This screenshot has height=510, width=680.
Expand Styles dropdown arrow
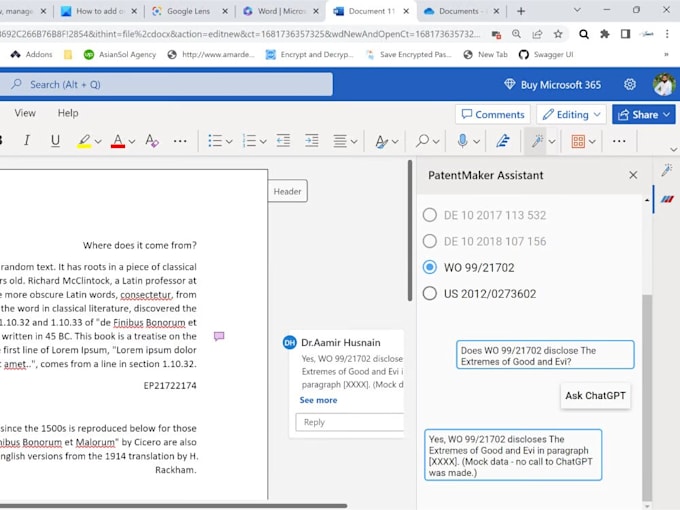pyautogui.click(x=395, y=141)
